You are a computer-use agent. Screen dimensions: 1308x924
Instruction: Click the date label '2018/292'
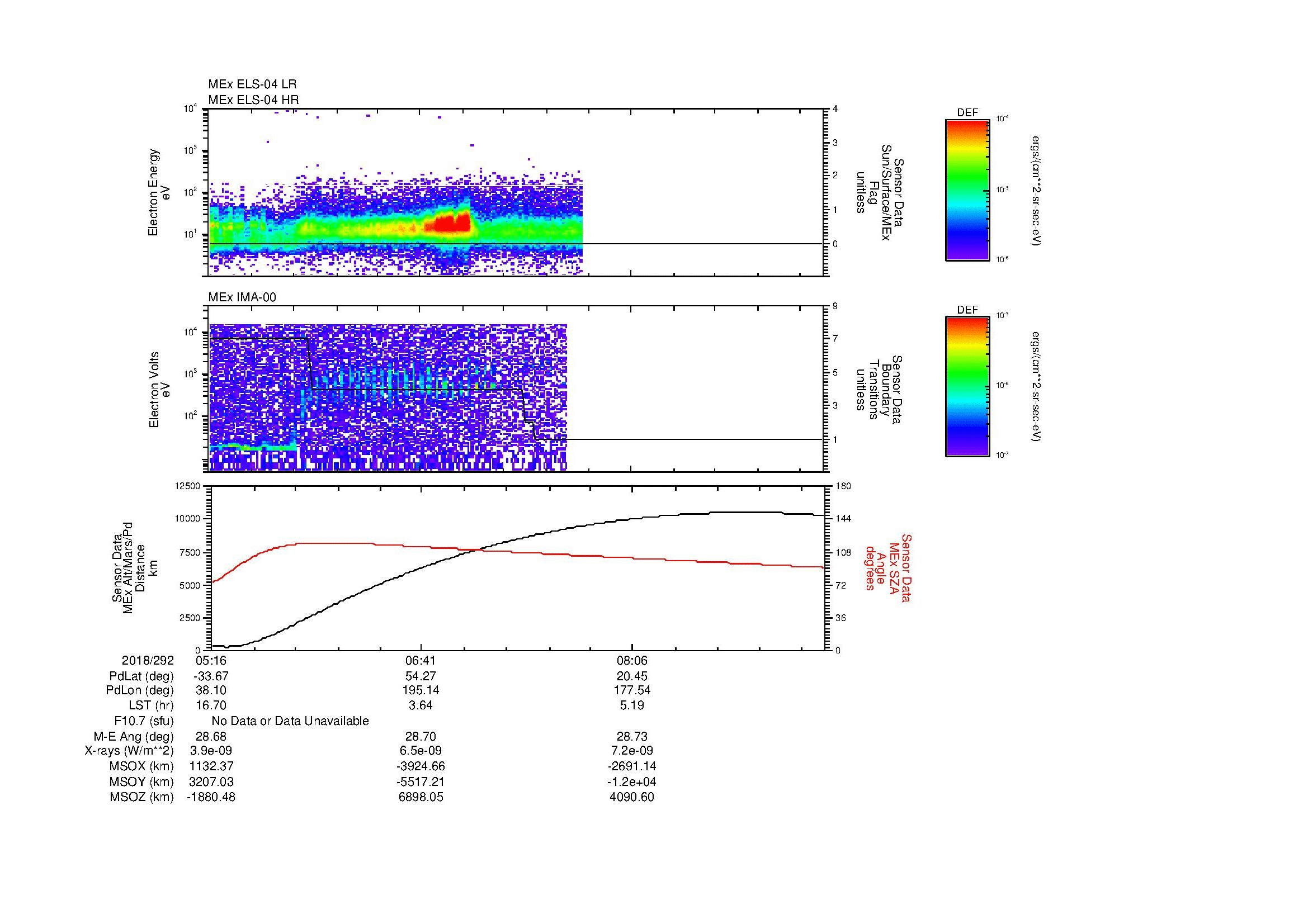click(148, 661)
